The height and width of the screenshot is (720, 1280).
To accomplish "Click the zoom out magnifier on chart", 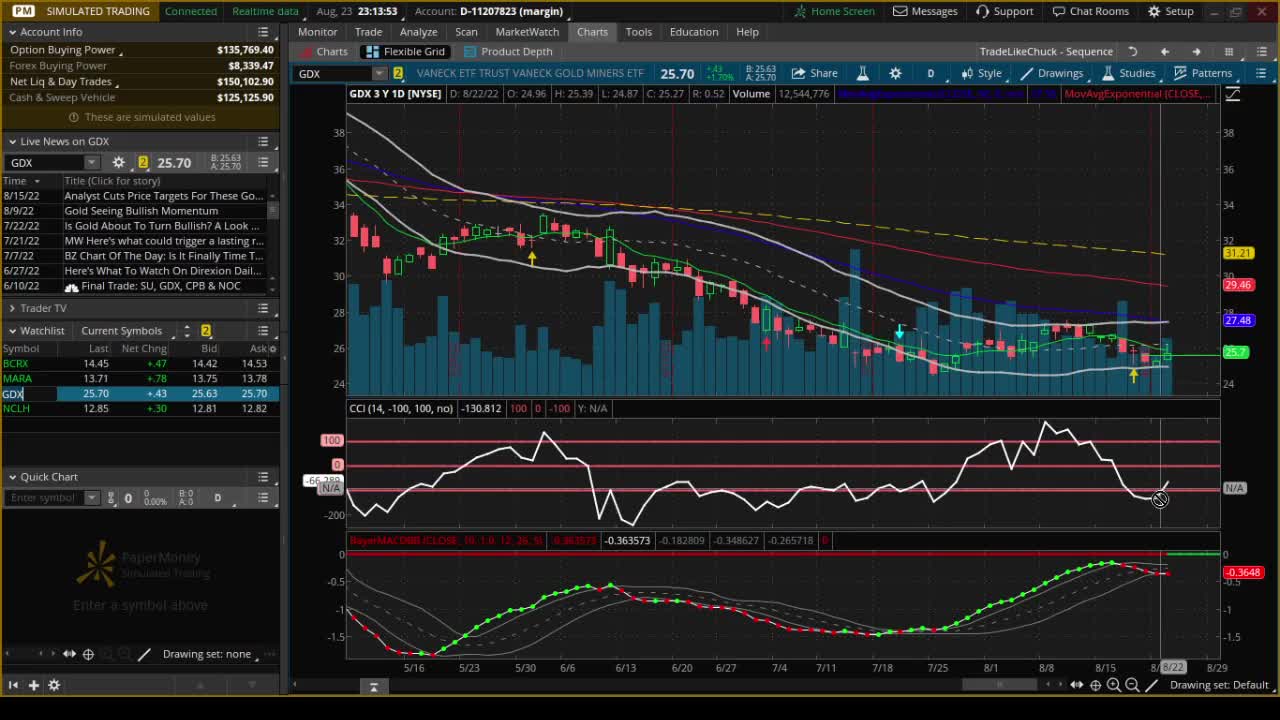I will click(1132, 685).
